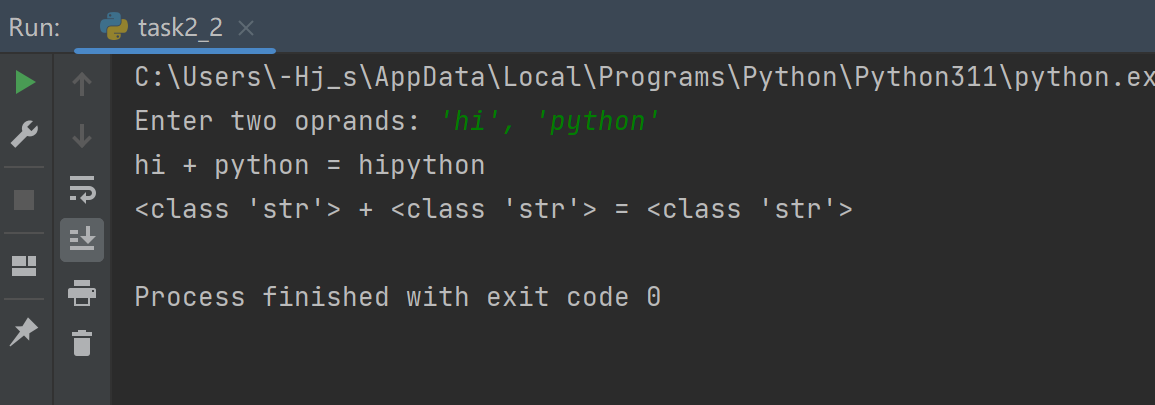Toggle the Pin Tab pushpin icon
The width and height of the screenshot is (1155, 405).
pos(25,333)
